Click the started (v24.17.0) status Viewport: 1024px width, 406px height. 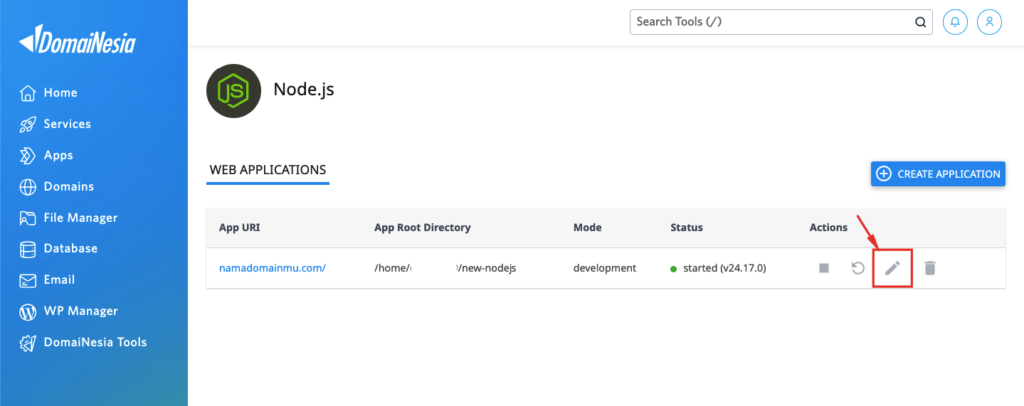pyautogui.click(x=718, y=268)
